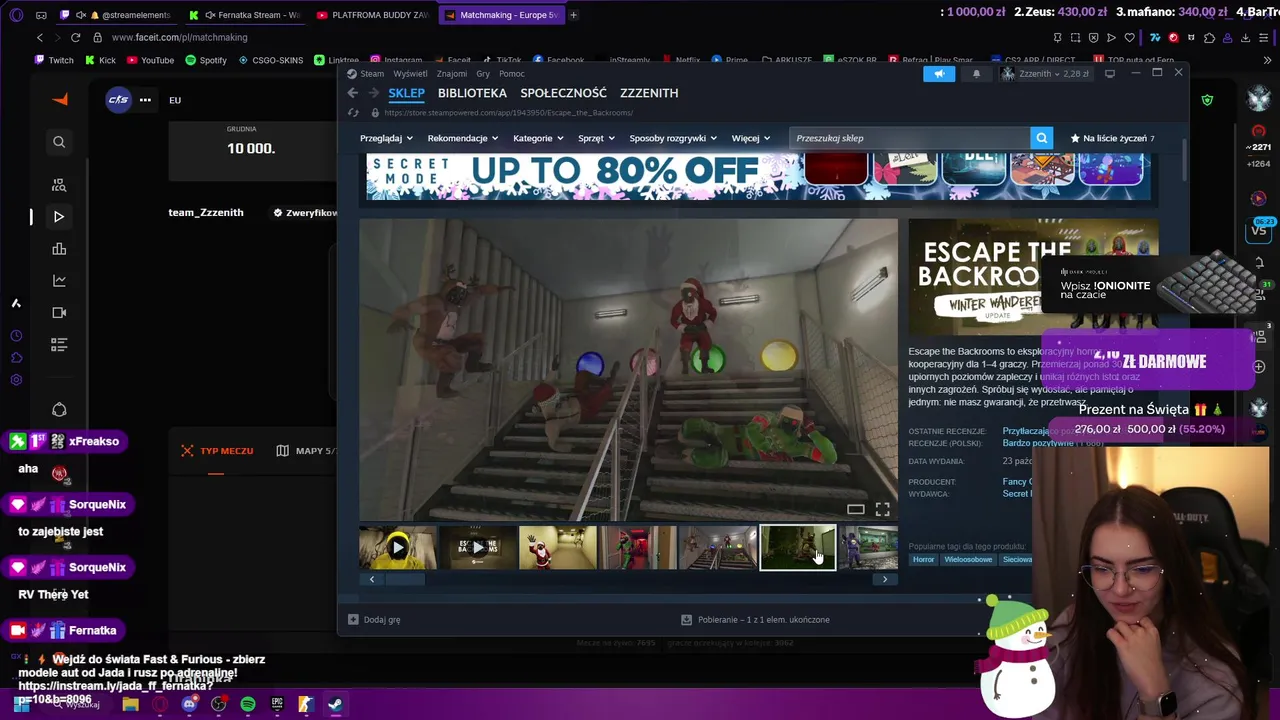Open a new browser tab with plus
The width and height of the screenshot is (1280, 720).
click(x=573, y=15)
